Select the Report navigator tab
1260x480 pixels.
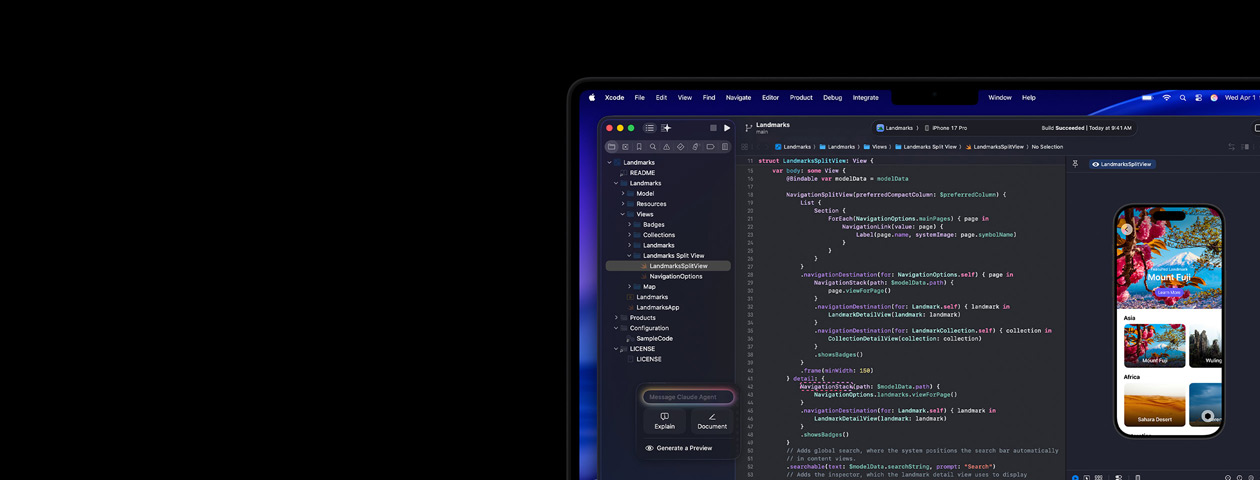[x=725, y=147]
